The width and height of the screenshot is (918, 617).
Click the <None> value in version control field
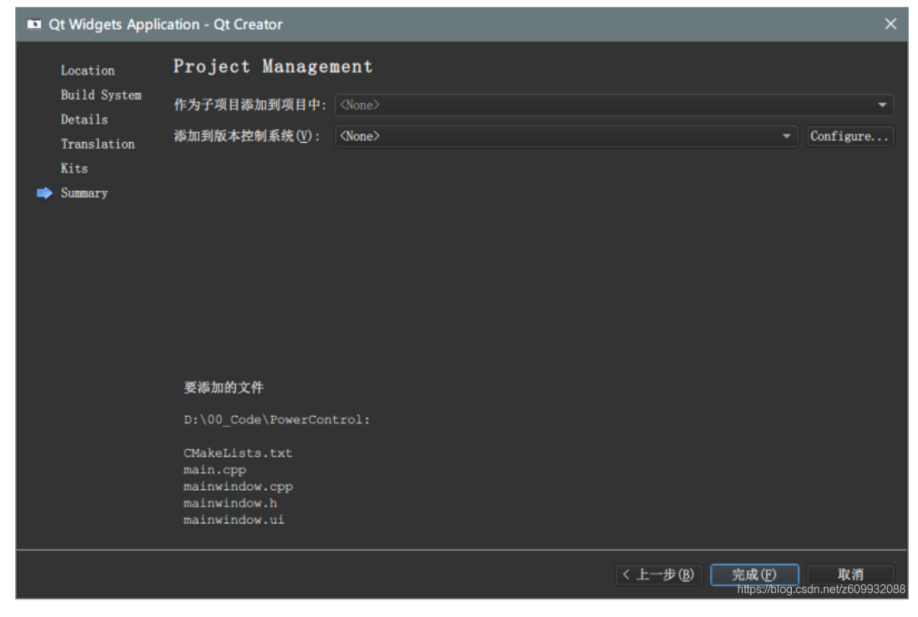click(360, 136)
